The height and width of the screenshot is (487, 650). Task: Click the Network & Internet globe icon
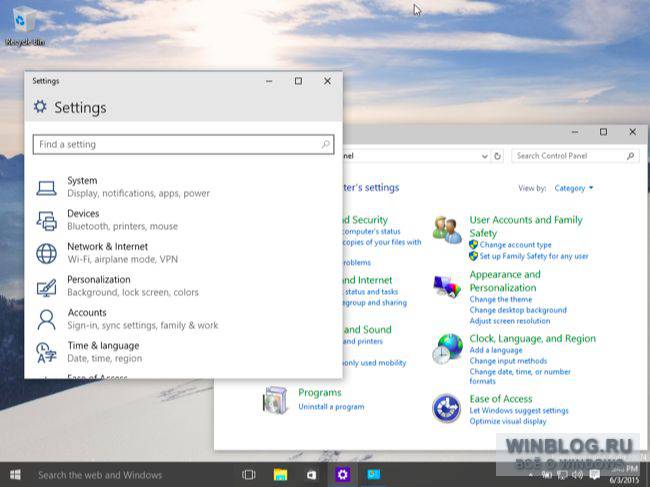pos(46,253)
